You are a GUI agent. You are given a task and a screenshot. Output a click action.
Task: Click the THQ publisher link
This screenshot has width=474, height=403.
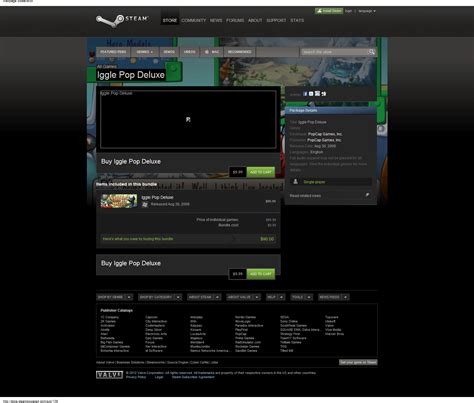pyautogui.click(x=283, y=346)
